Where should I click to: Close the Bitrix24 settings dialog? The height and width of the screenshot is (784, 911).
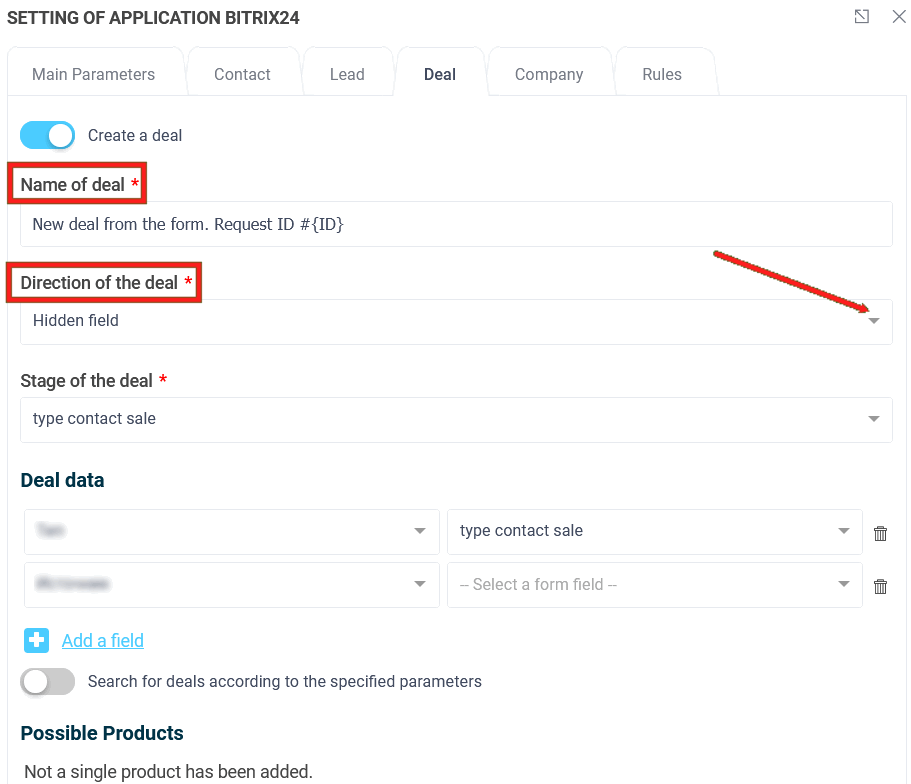point(898,17)
